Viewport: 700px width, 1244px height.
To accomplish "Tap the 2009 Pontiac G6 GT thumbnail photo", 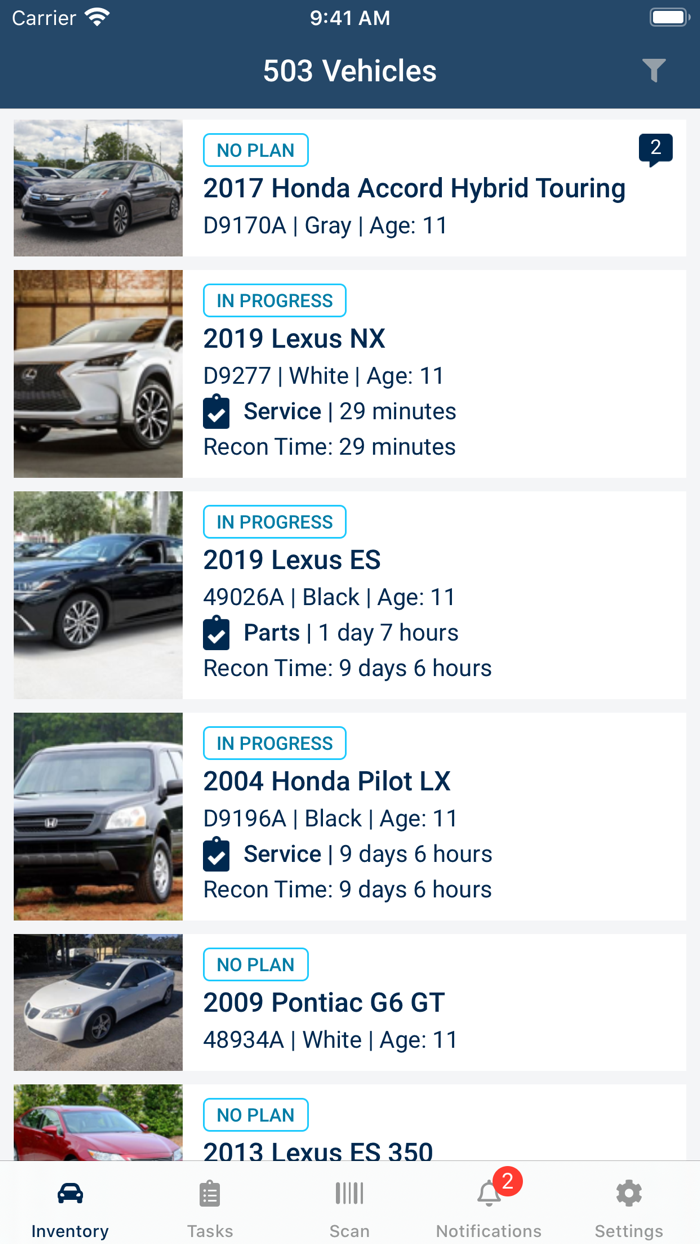I will pos(97,1002).
